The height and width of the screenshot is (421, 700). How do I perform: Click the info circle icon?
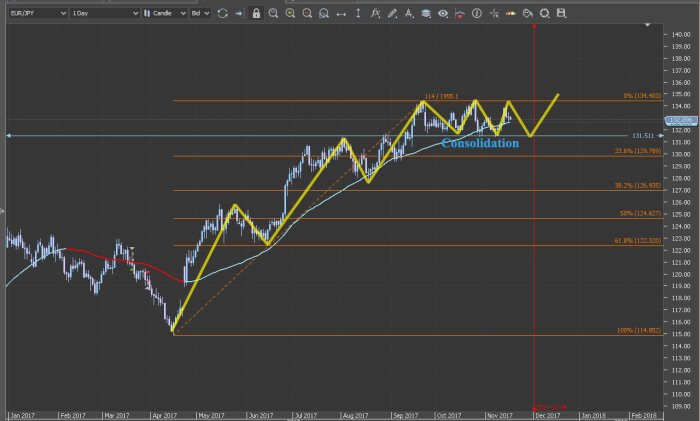pyautogui.click(x=477, y=13)
